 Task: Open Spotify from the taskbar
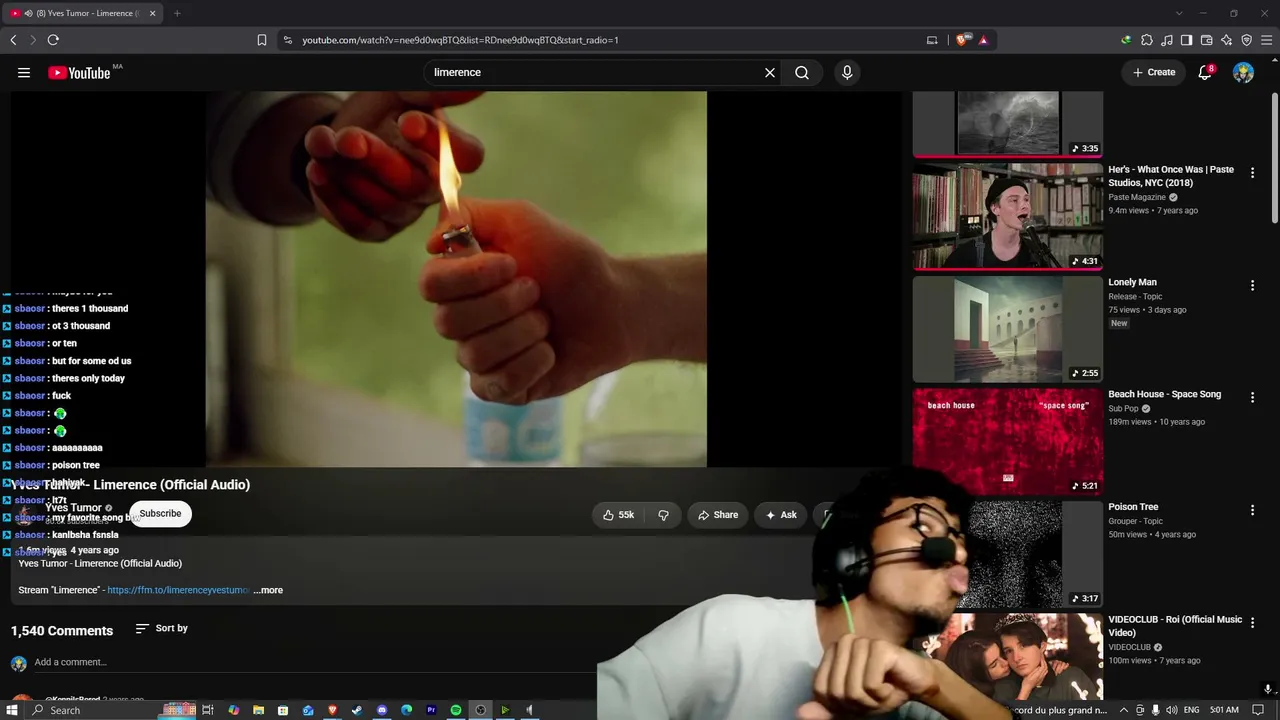pos(456,710)
